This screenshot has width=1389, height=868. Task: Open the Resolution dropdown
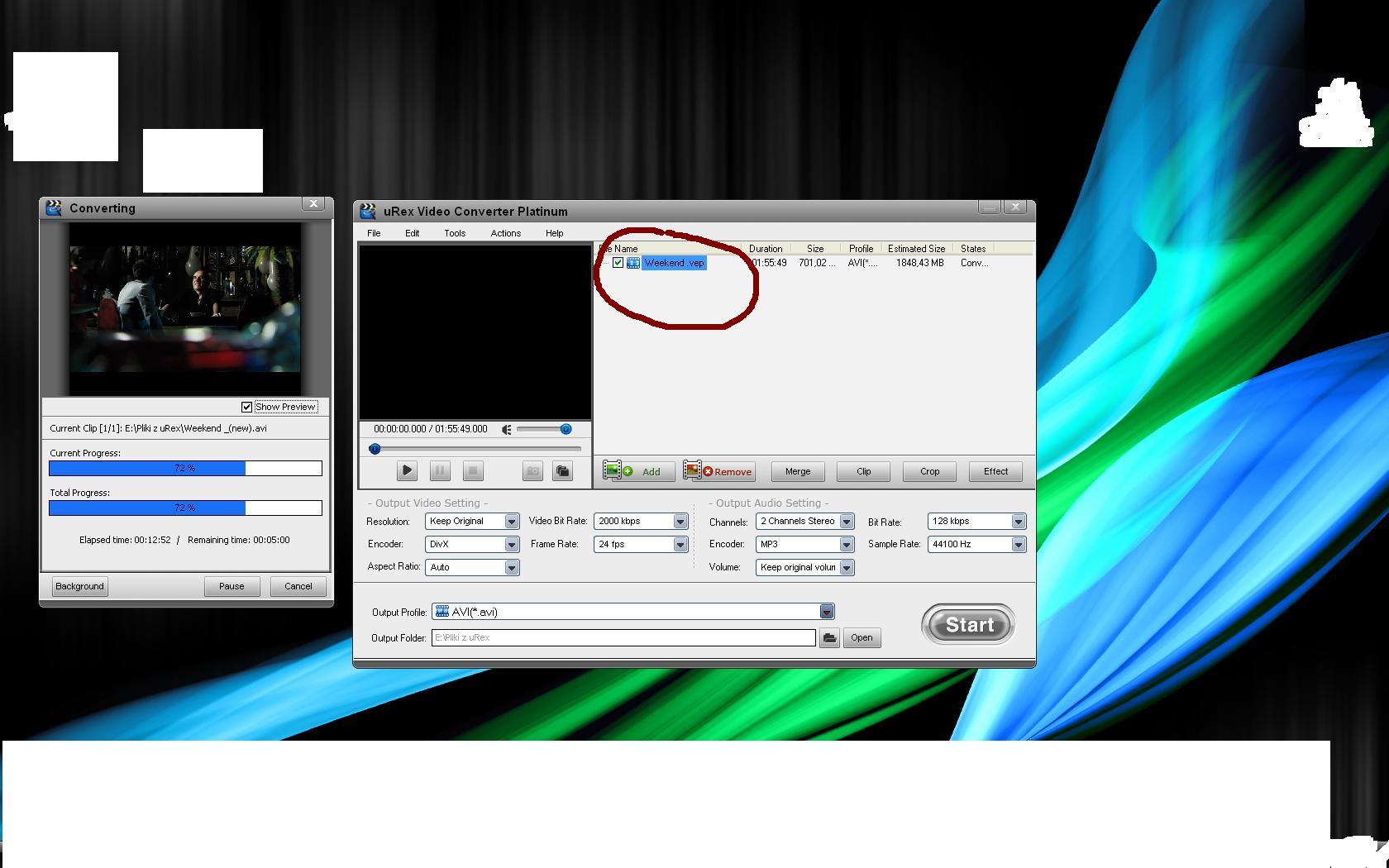pyautogui.click(x=511, y=521)
